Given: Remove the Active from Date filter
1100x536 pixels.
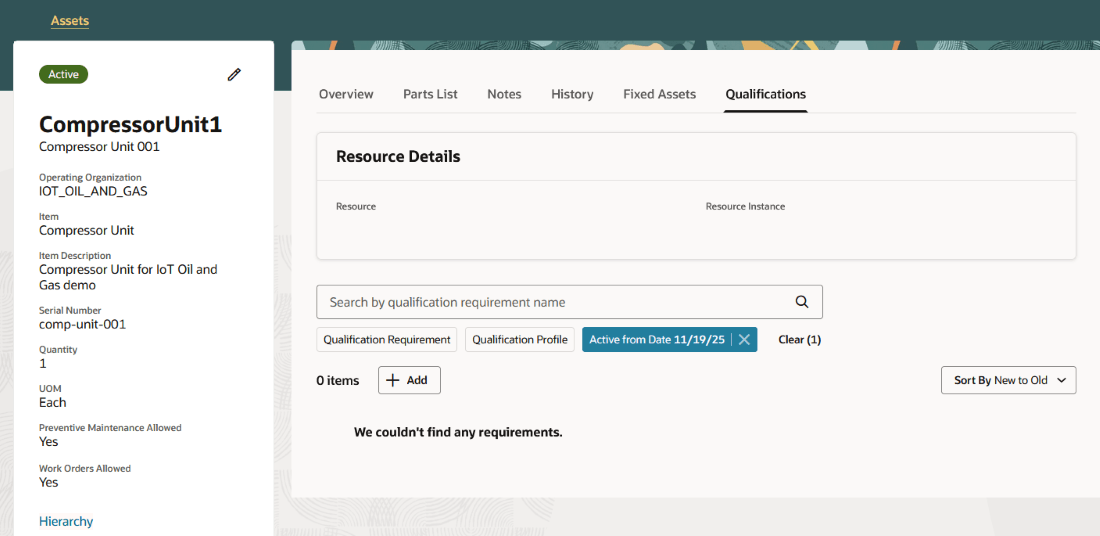Looking at the screenshot, I should click(744, 340).
